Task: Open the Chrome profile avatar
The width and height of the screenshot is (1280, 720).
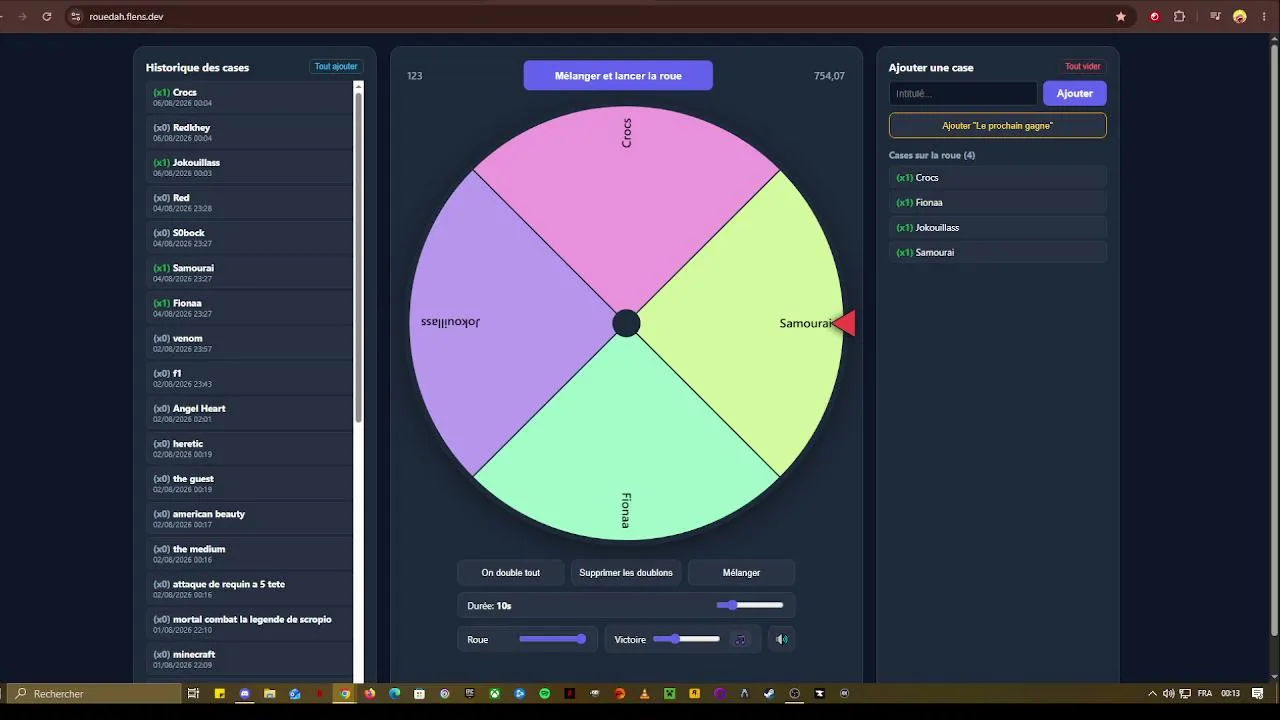Action: point(1240,16)
